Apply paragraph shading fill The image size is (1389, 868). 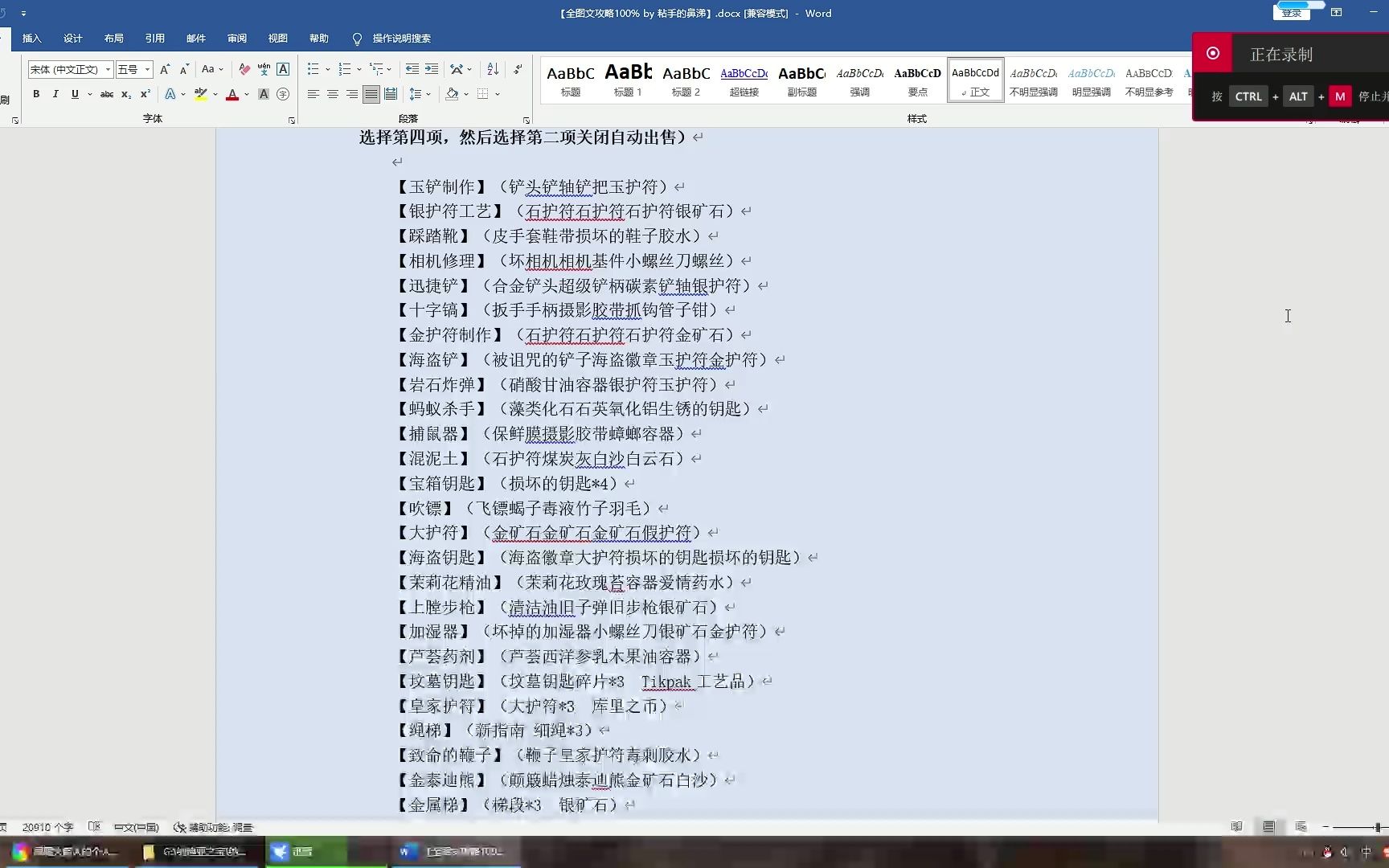[x=453, y=94]
